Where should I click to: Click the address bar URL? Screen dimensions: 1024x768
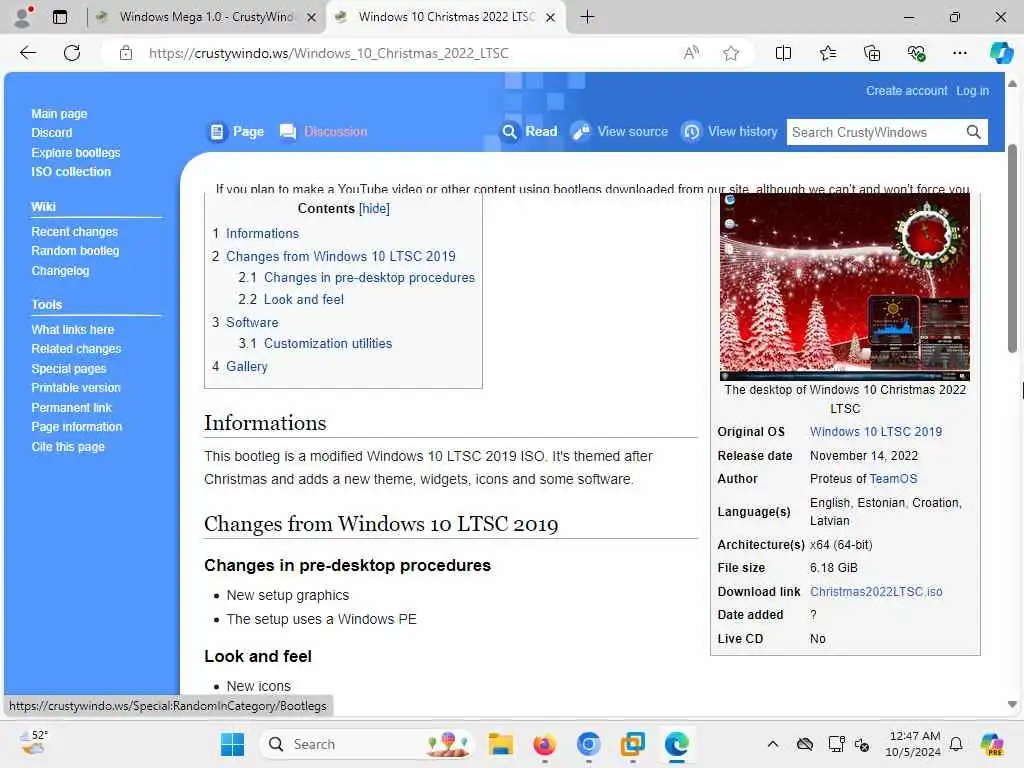coord(328,53)
